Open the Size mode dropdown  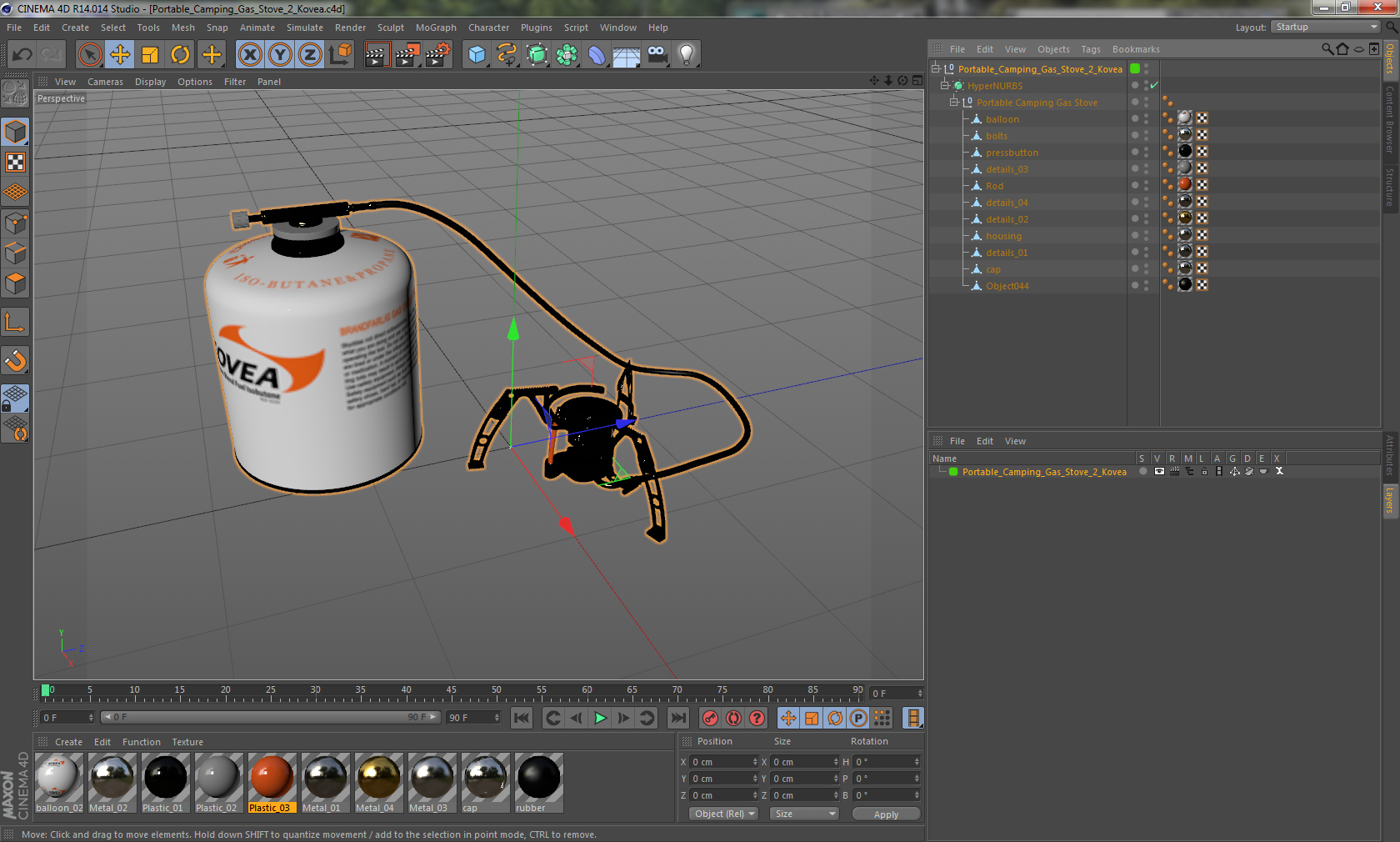coord(803,814)
